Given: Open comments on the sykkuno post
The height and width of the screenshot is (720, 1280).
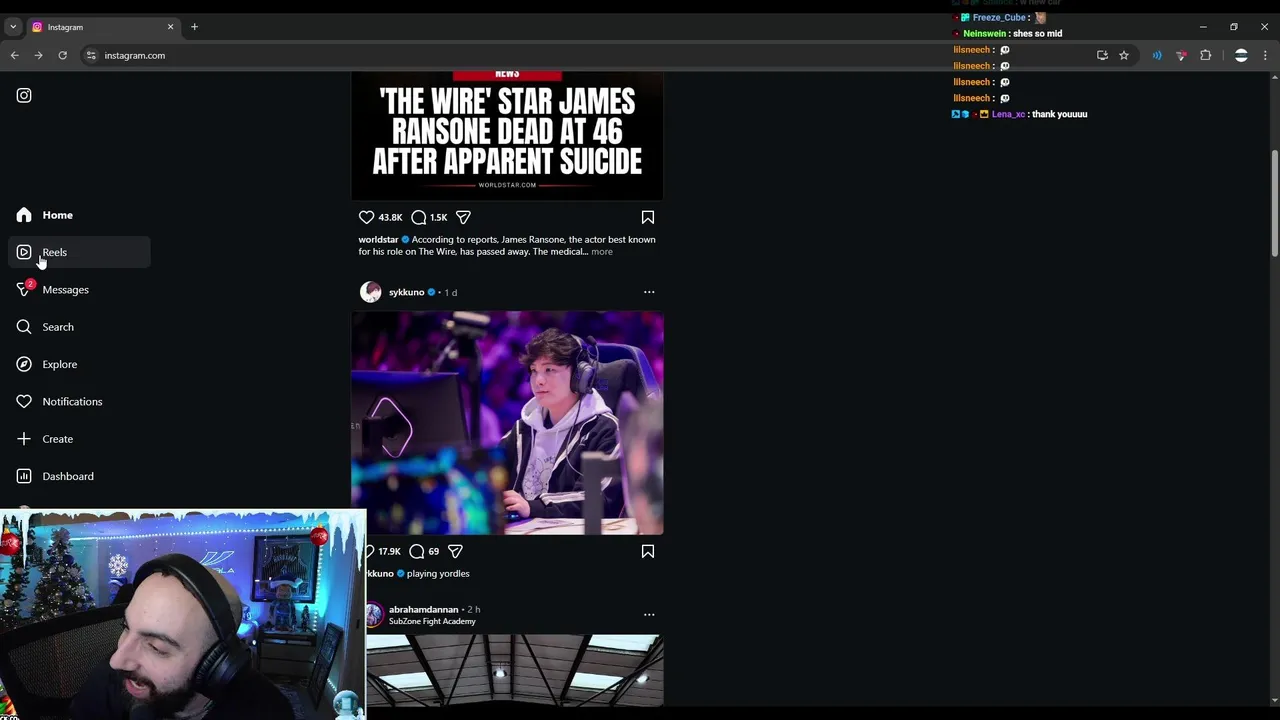Looking at the screenshot, I should pos(417,551).
